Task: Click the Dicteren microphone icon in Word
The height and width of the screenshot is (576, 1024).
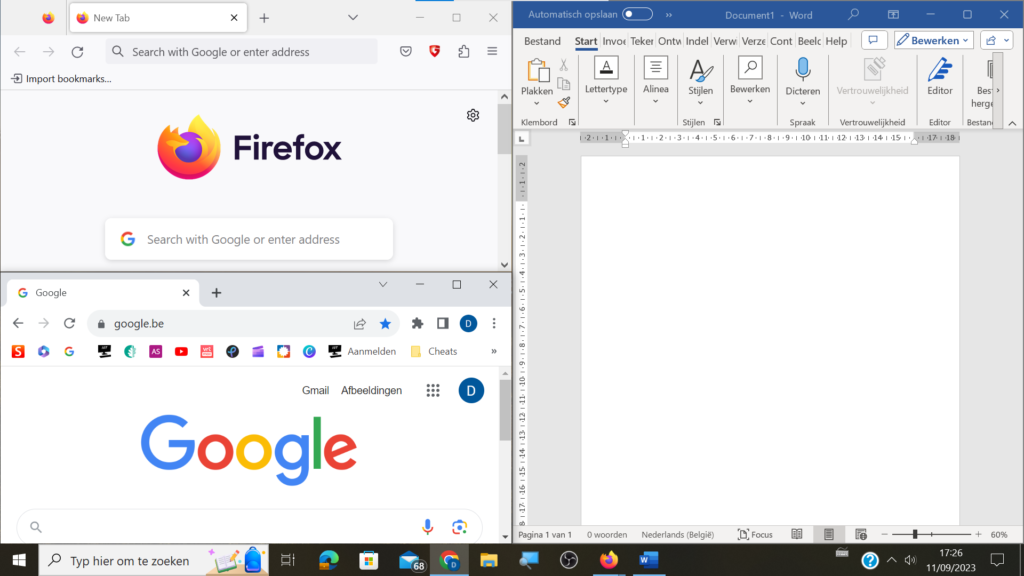Action: point(803,69)
